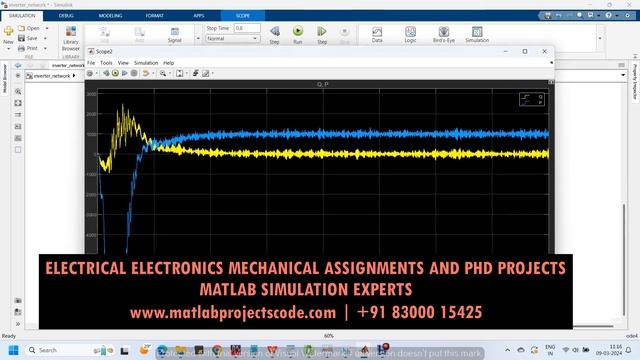The image size is (640, 360).
Task: Click the Open button in File group
Action: coord(29,28)
